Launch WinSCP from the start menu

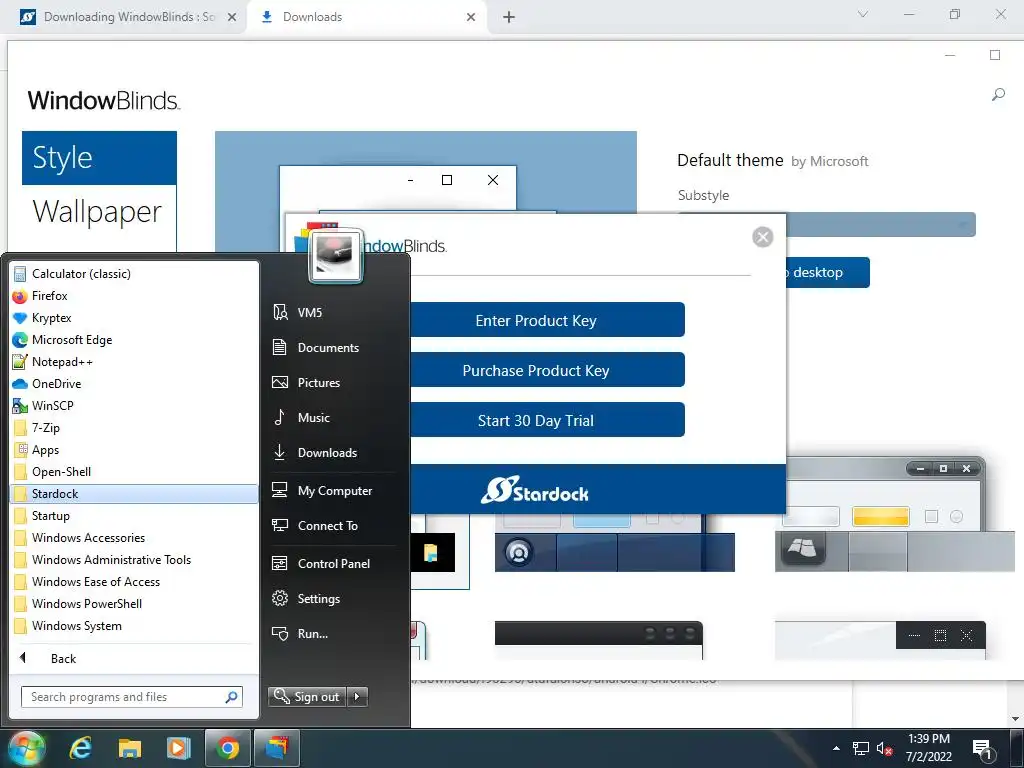tap(135, 406)
